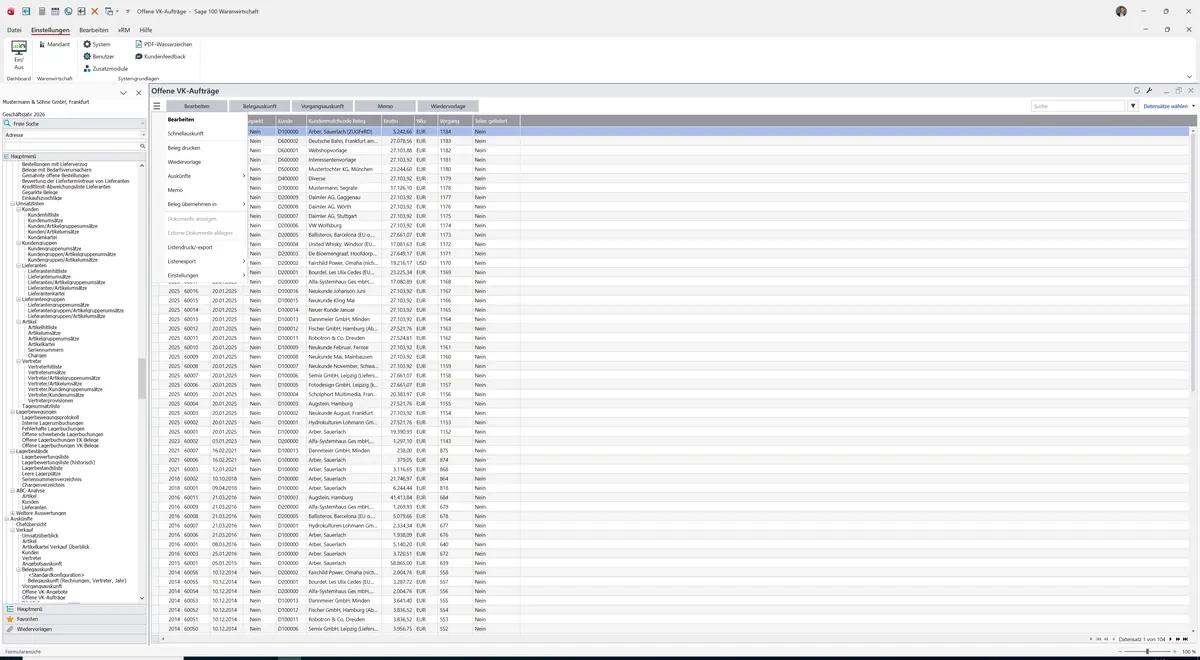Open System settings with the gear icon
Screen dimensions: 1200x660
coord(97,45)
